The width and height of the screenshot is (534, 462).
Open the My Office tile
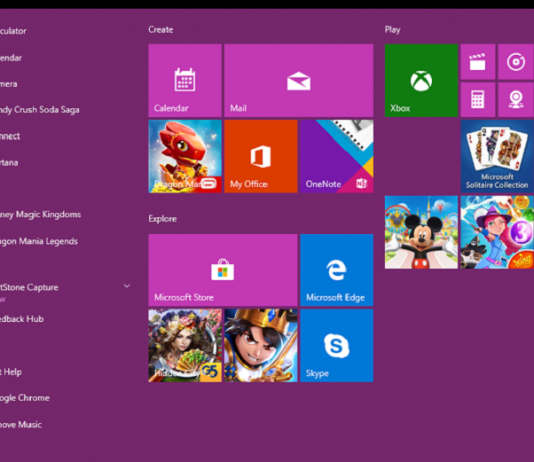pos(261,156)
